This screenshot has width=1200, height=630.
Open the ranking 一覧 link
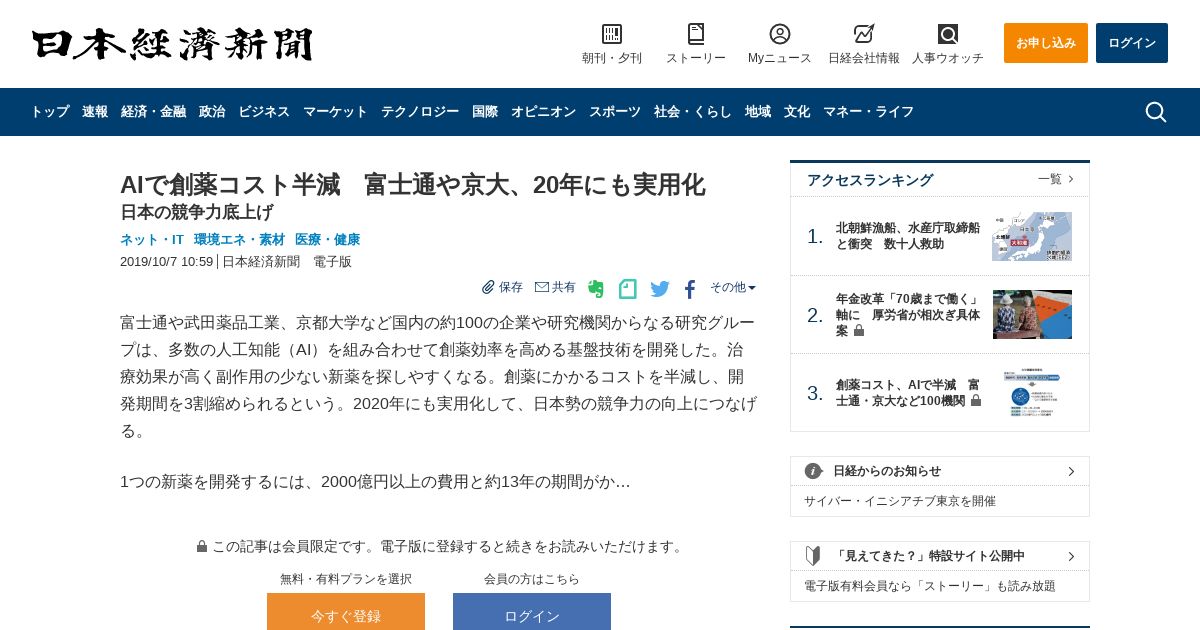[x=1056, y=179]
